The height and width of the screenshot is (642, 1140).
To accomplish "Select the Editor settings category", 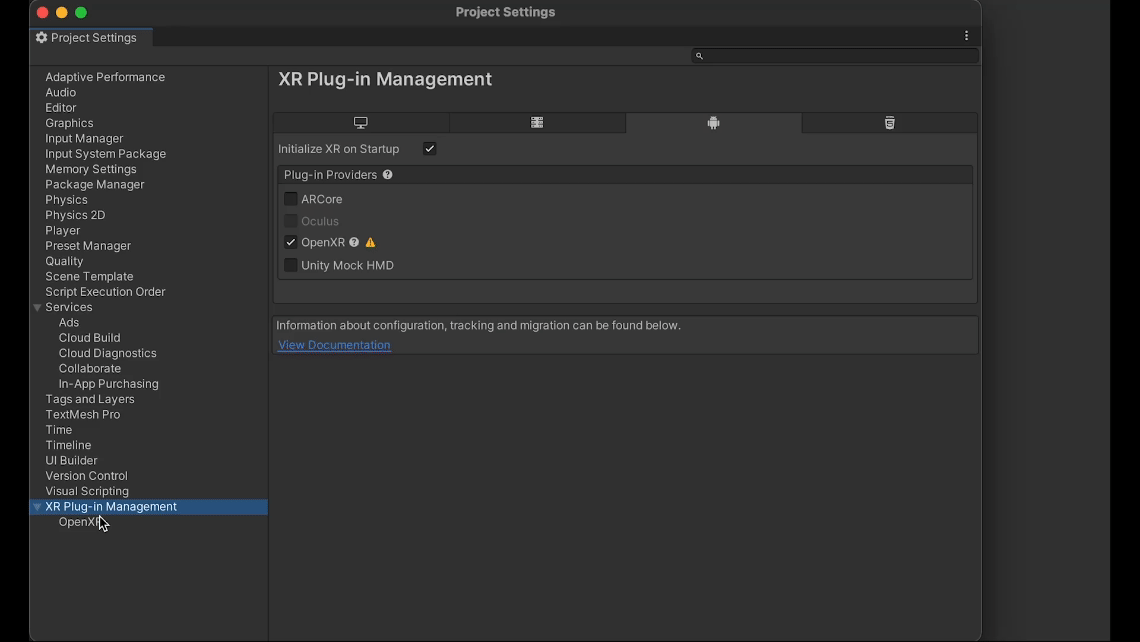I will 60,108.
